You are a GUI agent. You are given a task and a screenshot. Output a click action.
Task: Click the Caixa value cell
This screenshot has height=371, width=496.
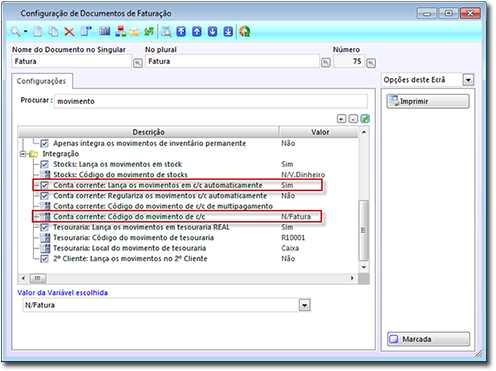point(290,248)
